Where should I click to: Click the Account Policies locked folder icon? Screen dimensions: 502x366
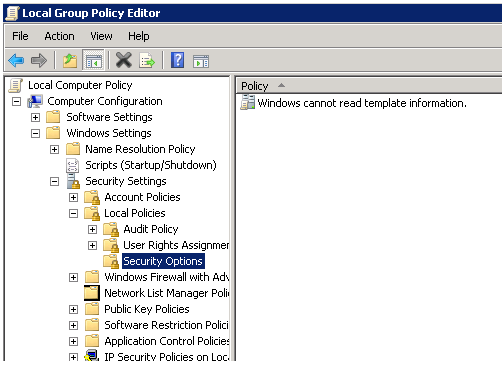[x=92, y=197]
